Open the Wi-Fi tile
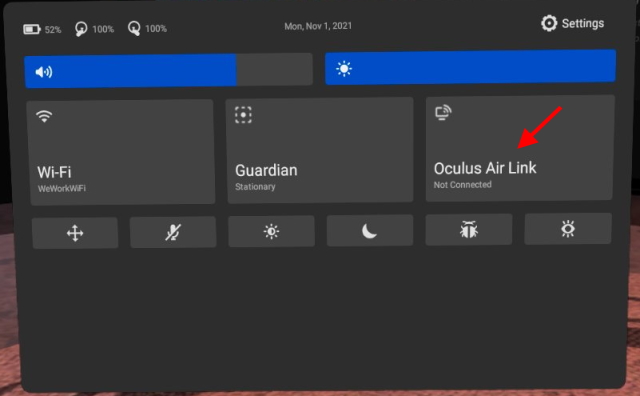This screenshot has height=396, width=640. point(121,152)
